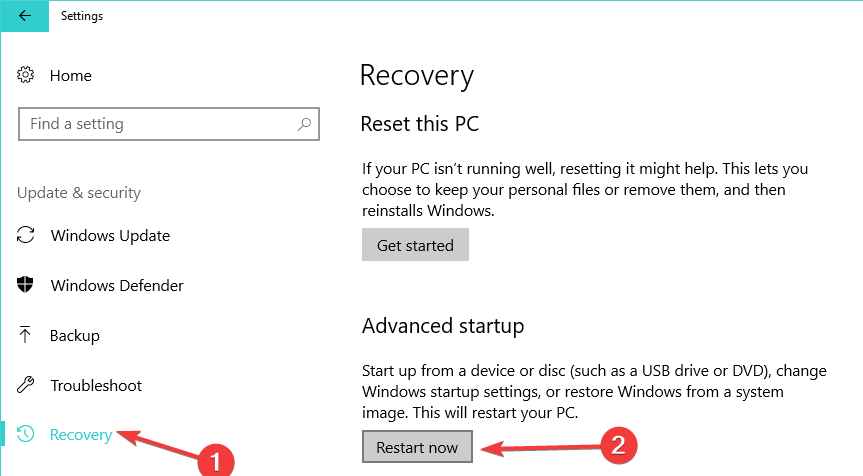Click the Backup upload arrow icon

pos(26,336)
